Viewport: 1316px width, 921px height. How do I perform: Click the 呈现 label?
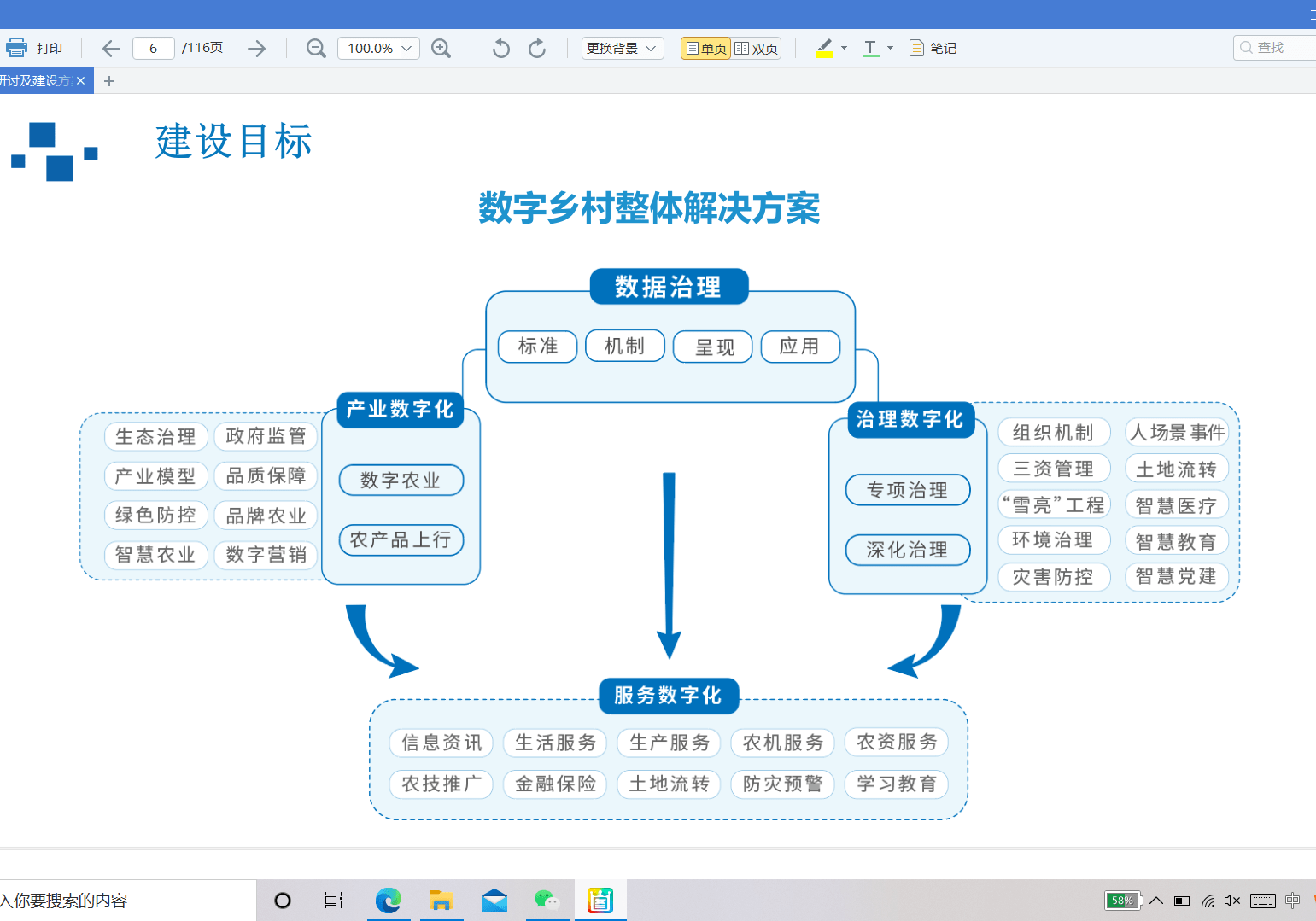[x=713, y=347]
